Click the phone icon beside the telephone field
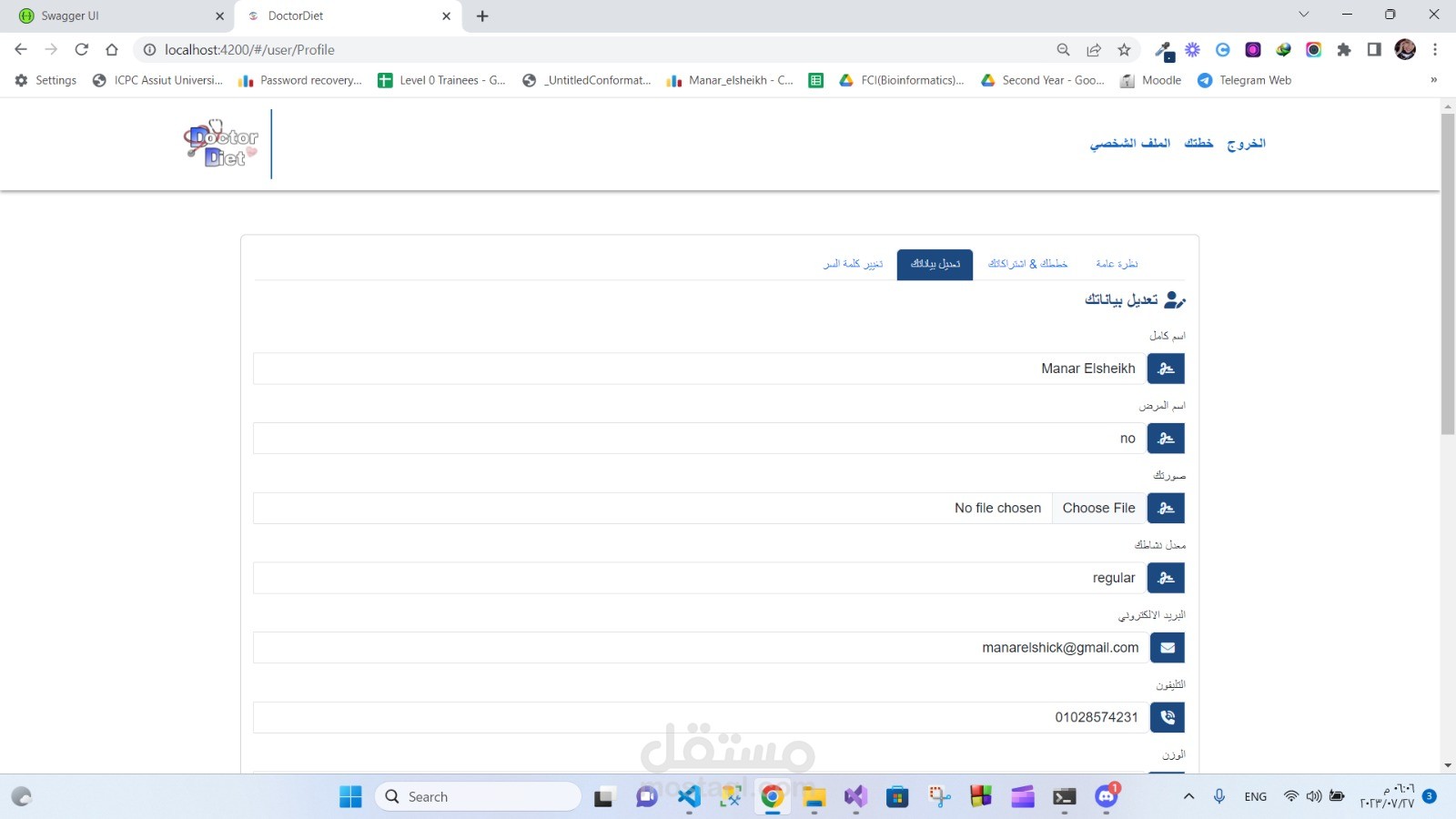1456x819 pixels. [1168, 717]
